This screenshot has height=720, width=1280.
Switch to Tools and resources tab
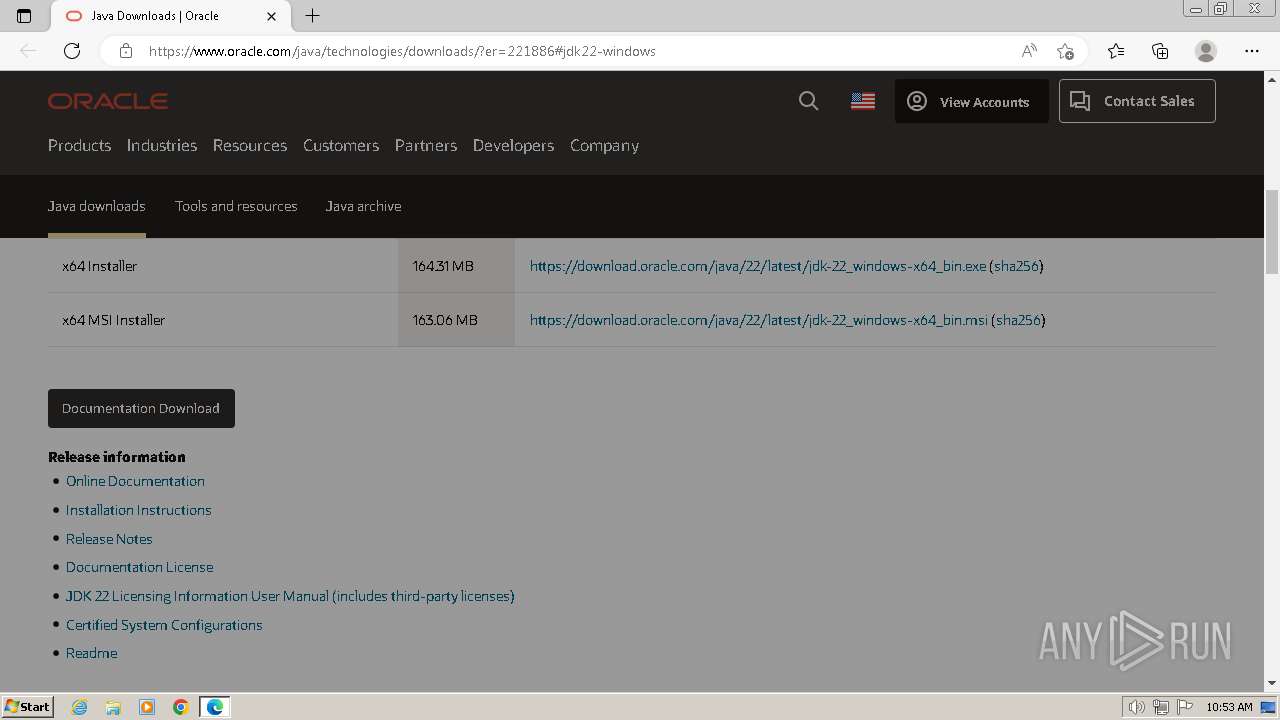tap(236, 206)
